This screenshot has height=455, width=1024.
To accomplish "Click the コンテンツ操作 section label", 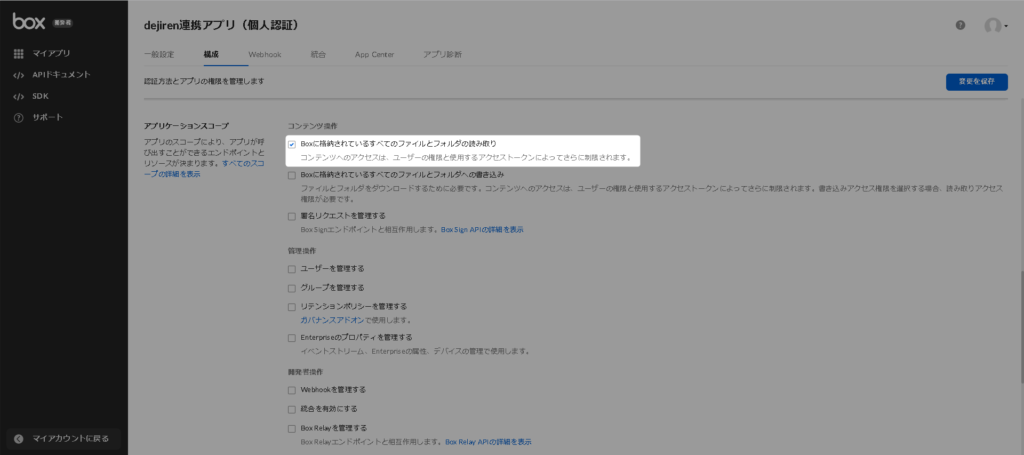I will tap(312, 125).
